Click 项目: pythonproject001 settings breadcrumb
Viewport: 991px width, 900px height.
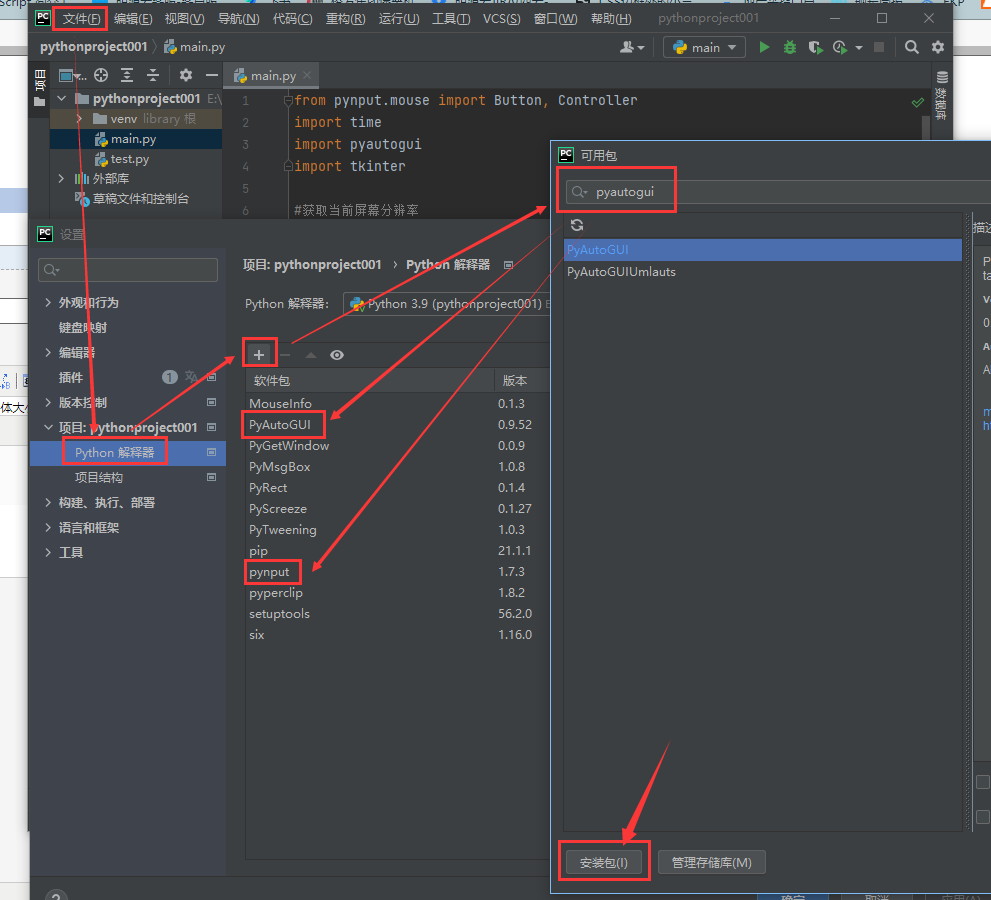pos(312,265)
